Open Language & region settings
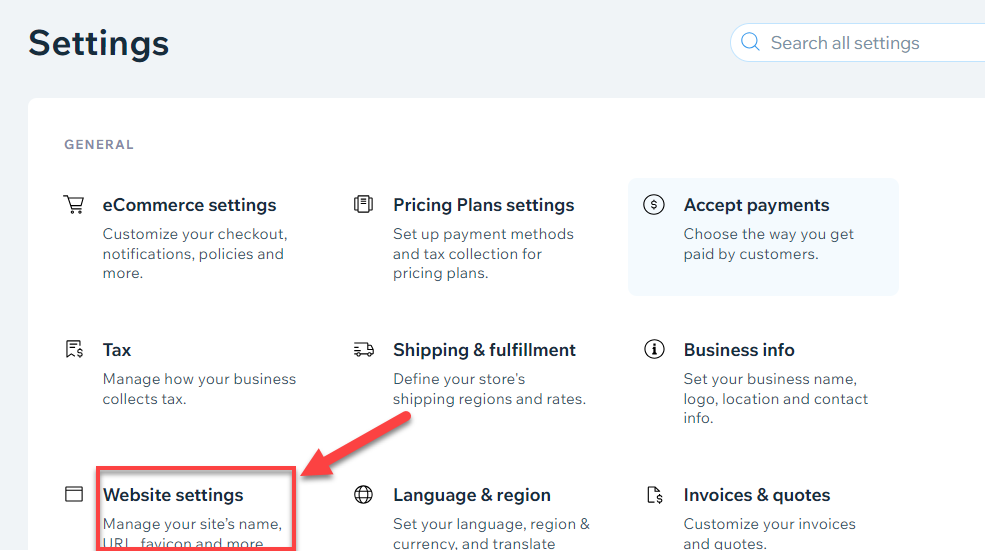 point(472,495)
